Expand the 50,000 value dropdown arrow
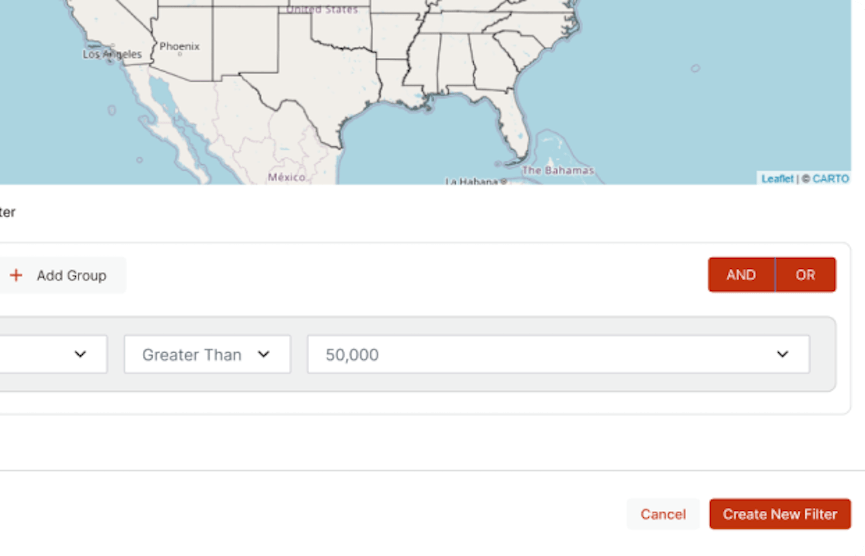 [782, 354]
